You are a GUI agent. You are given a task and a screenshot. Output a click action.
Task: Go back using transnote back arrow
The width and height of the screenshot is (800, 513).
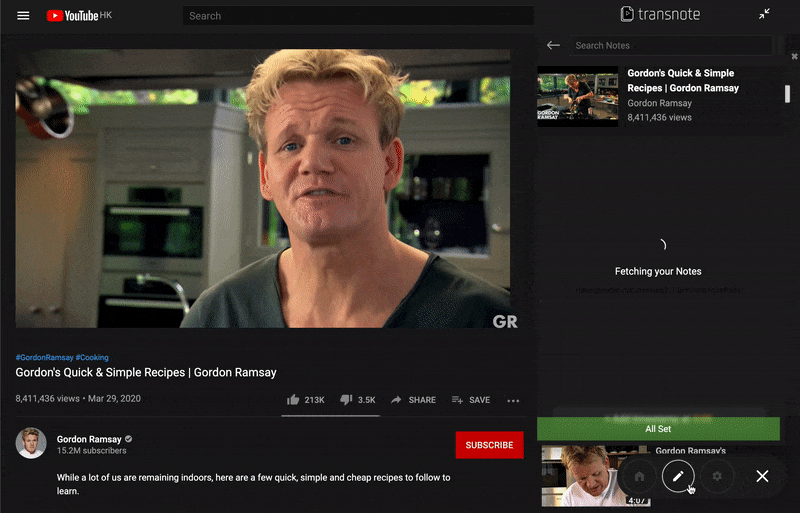click(553, 45)
